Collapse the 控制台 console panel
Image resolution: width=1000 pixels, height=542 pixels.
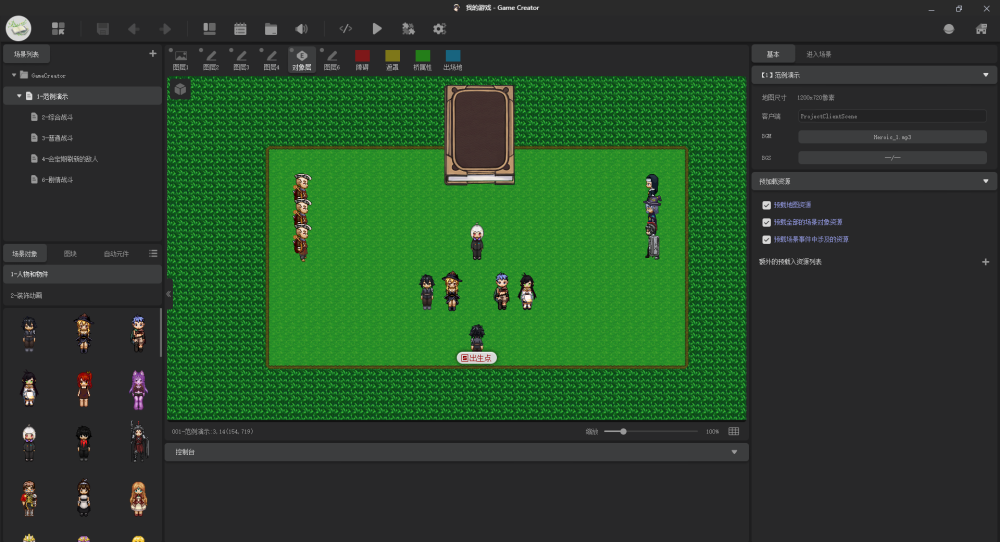pos(735,452)
